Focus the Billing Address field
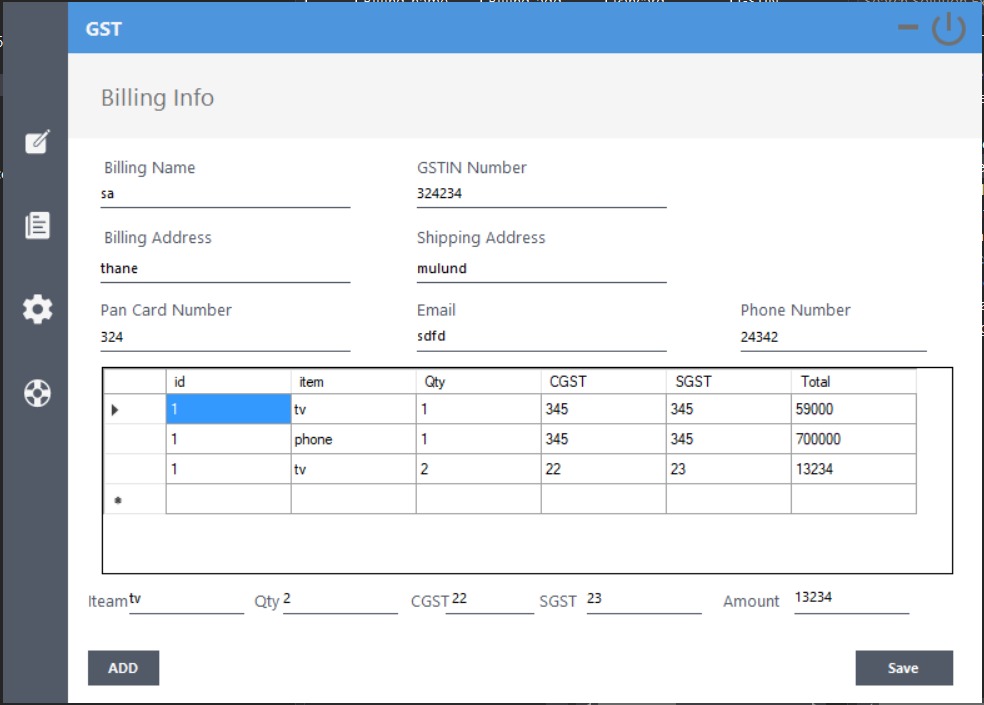This screenshot has width=984, height=705. 225,269
